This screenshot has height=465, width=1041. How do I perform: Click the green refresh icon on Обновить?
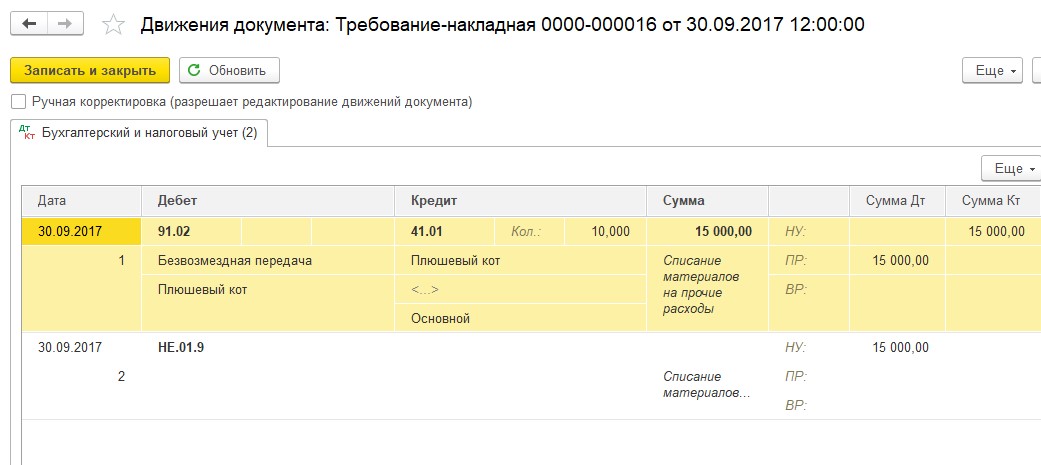pyautogui.click(x=194, y=70)
